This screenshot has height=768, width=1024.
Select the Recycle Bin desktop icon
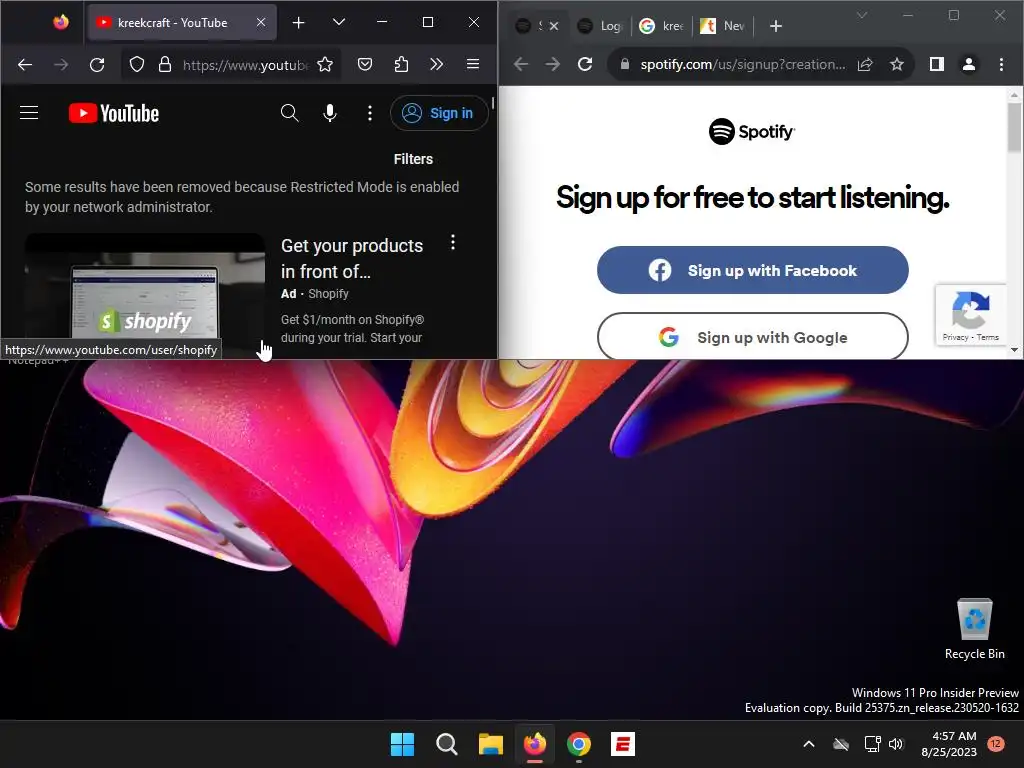point(974,630)
